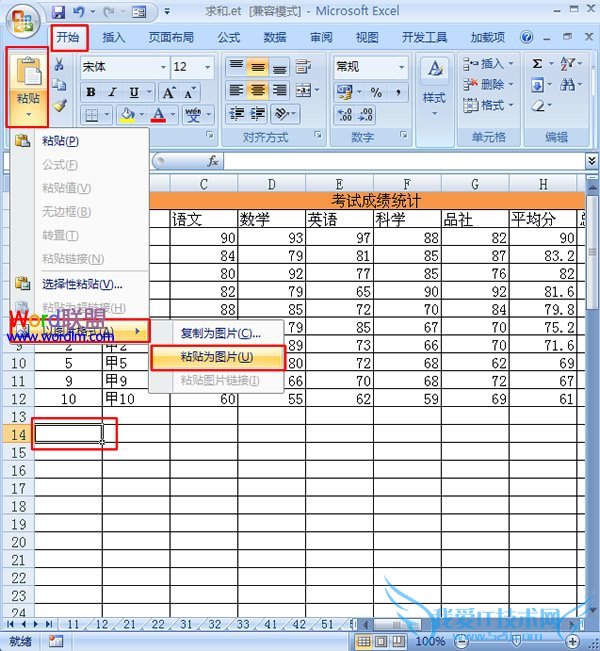Click the Clear eraser icon
The height and width of the screenshot is (651, 600).
click(538, 106)
